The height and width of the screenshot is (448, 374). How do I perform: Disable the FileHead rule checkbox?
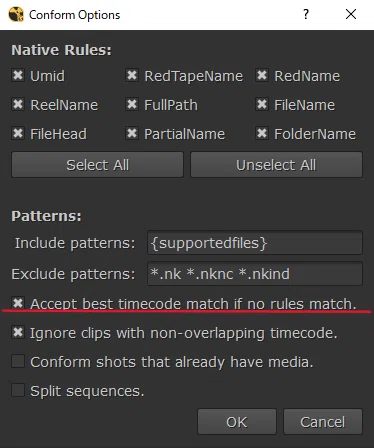18,133
